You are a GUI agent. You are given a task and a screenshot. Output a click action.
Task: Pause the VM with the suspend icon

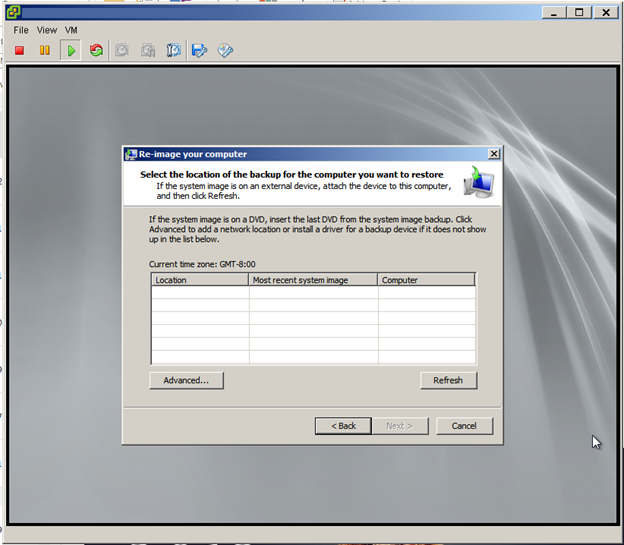(x=45, y=51)
